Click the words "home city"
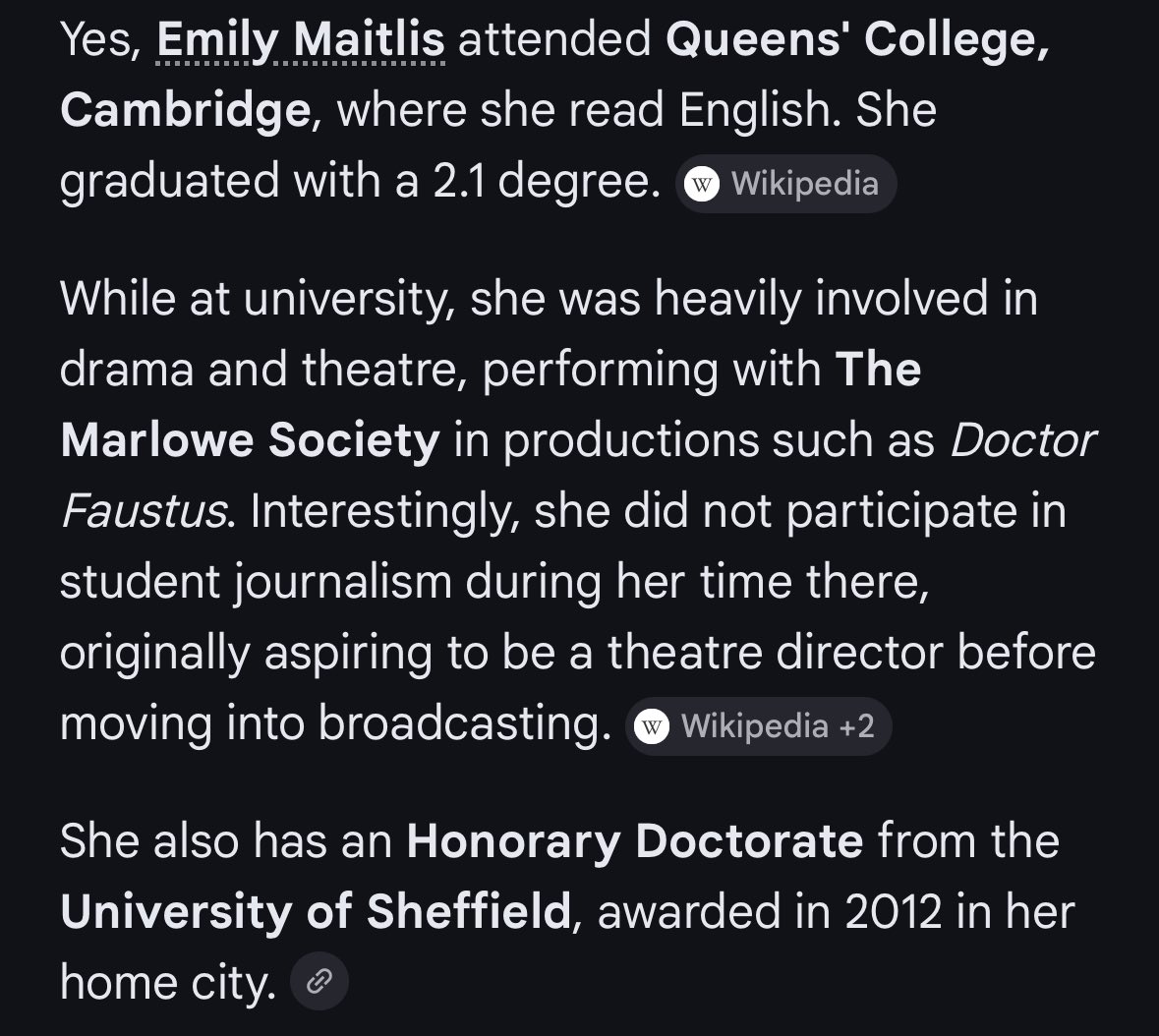 click(166, 983)
